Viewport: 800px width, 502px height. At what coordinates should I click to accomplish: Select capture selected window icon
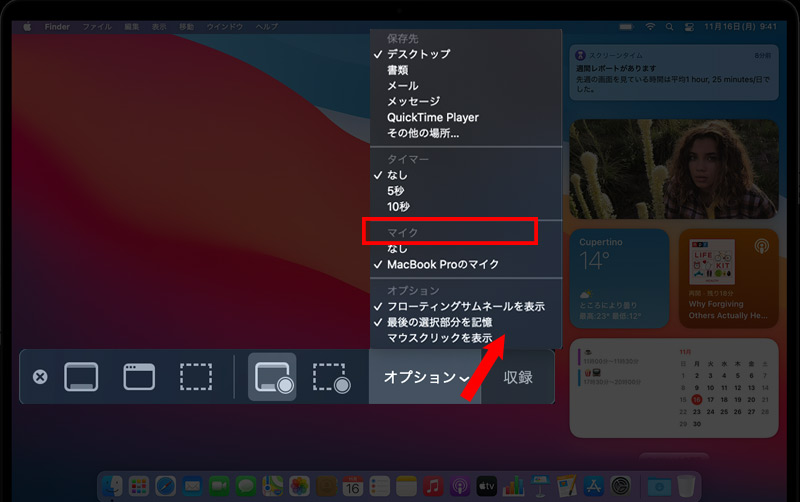point(139,377)
